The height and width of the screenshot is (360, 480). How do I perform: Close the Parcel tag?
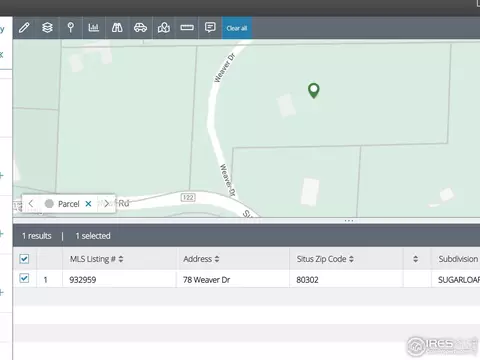pos(88,204)
